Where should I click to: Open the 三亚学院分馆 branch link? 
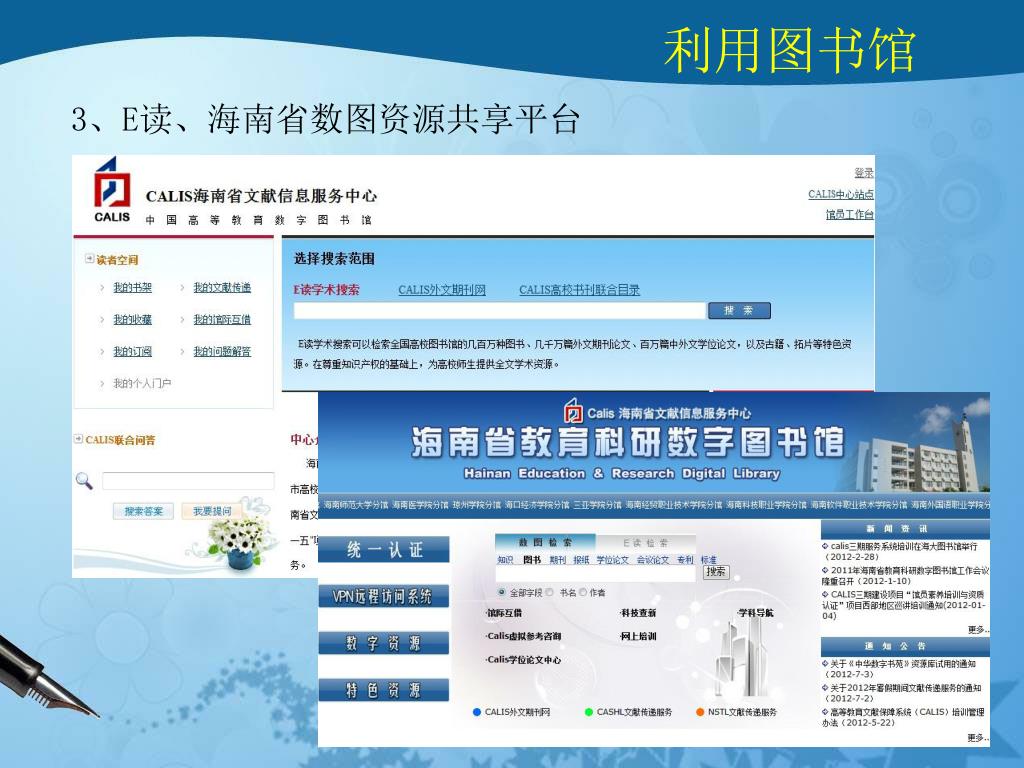coord(598,505)
